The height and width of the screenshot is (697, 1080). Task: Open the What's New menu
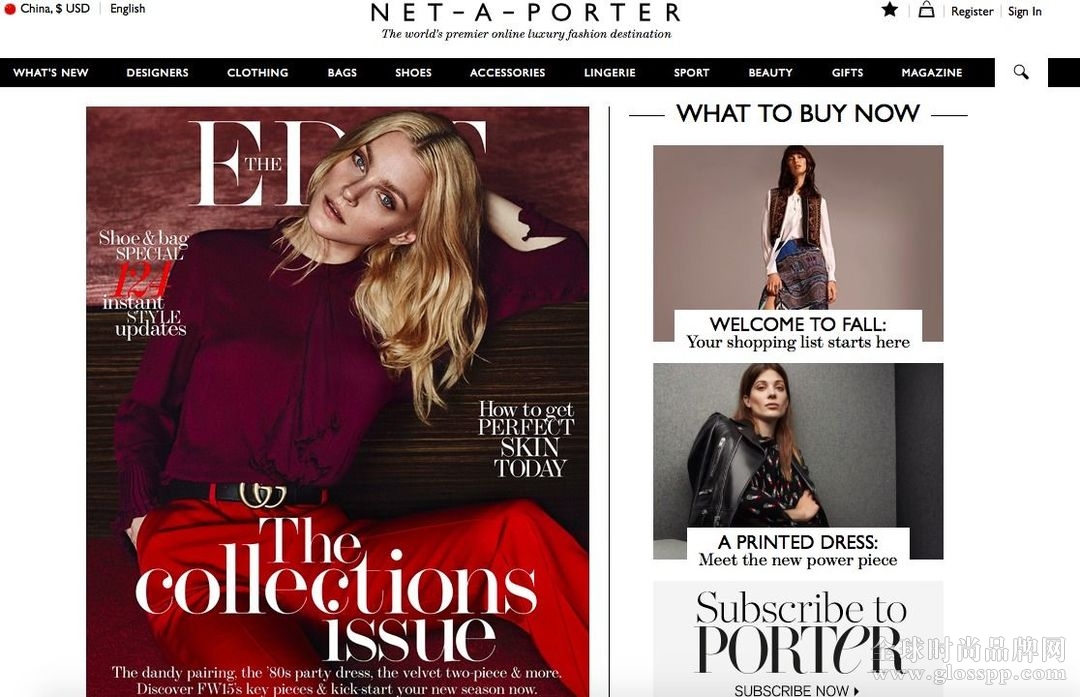tap(51, 72)
